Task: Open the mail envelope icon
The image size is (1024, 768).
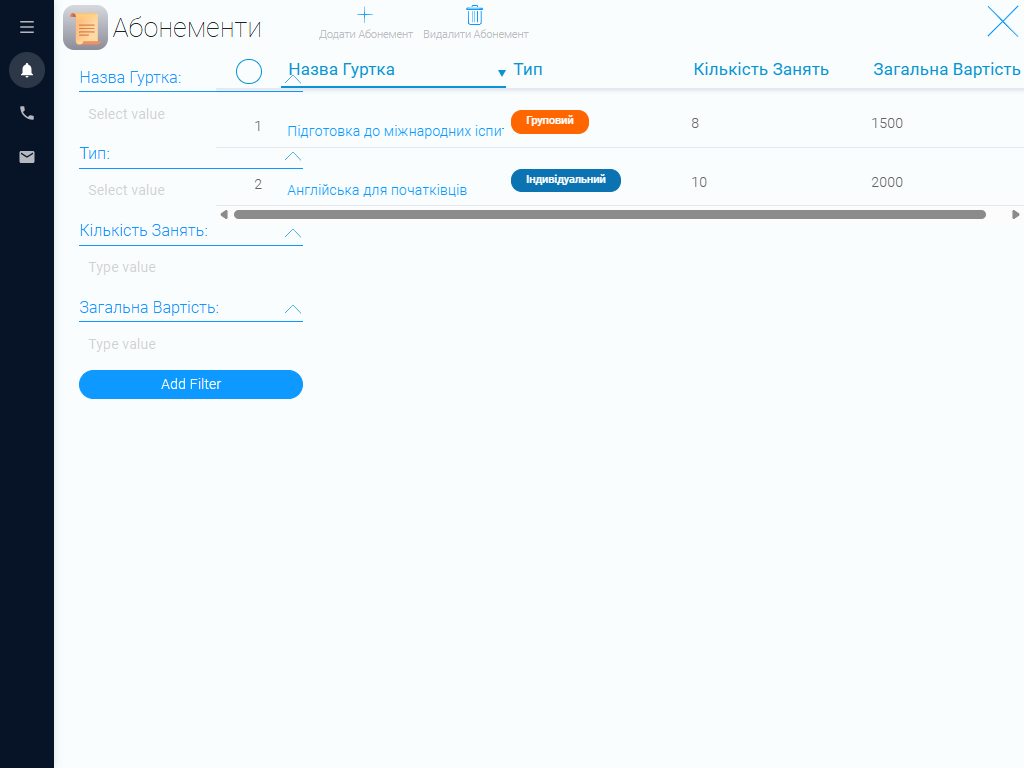Action: (x=27, y=157)
